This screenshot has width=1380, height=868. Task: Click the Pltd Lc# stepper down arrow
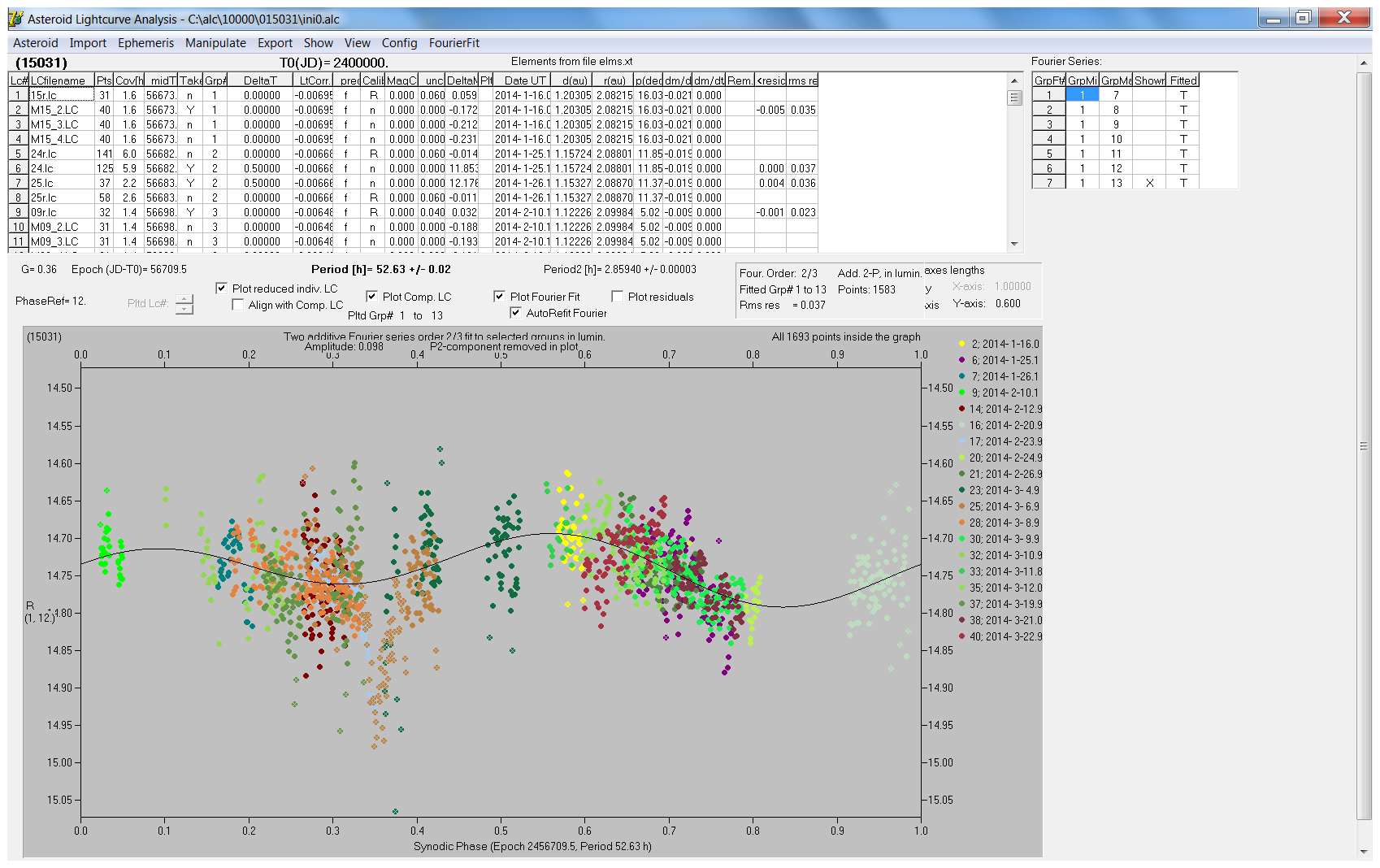pos(184,309)
